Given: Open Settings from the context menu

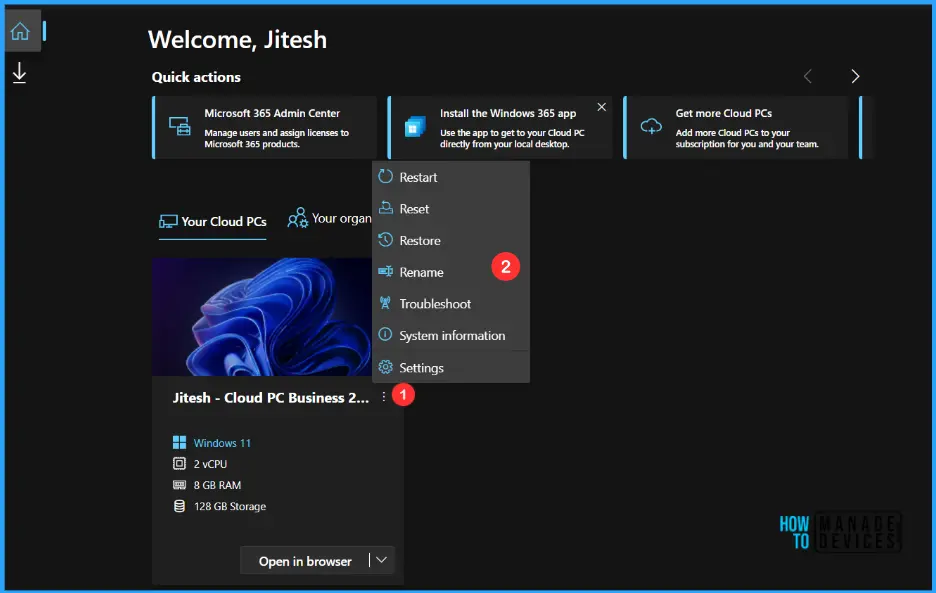Looking at the screenshot, I should tap(451, 368).
